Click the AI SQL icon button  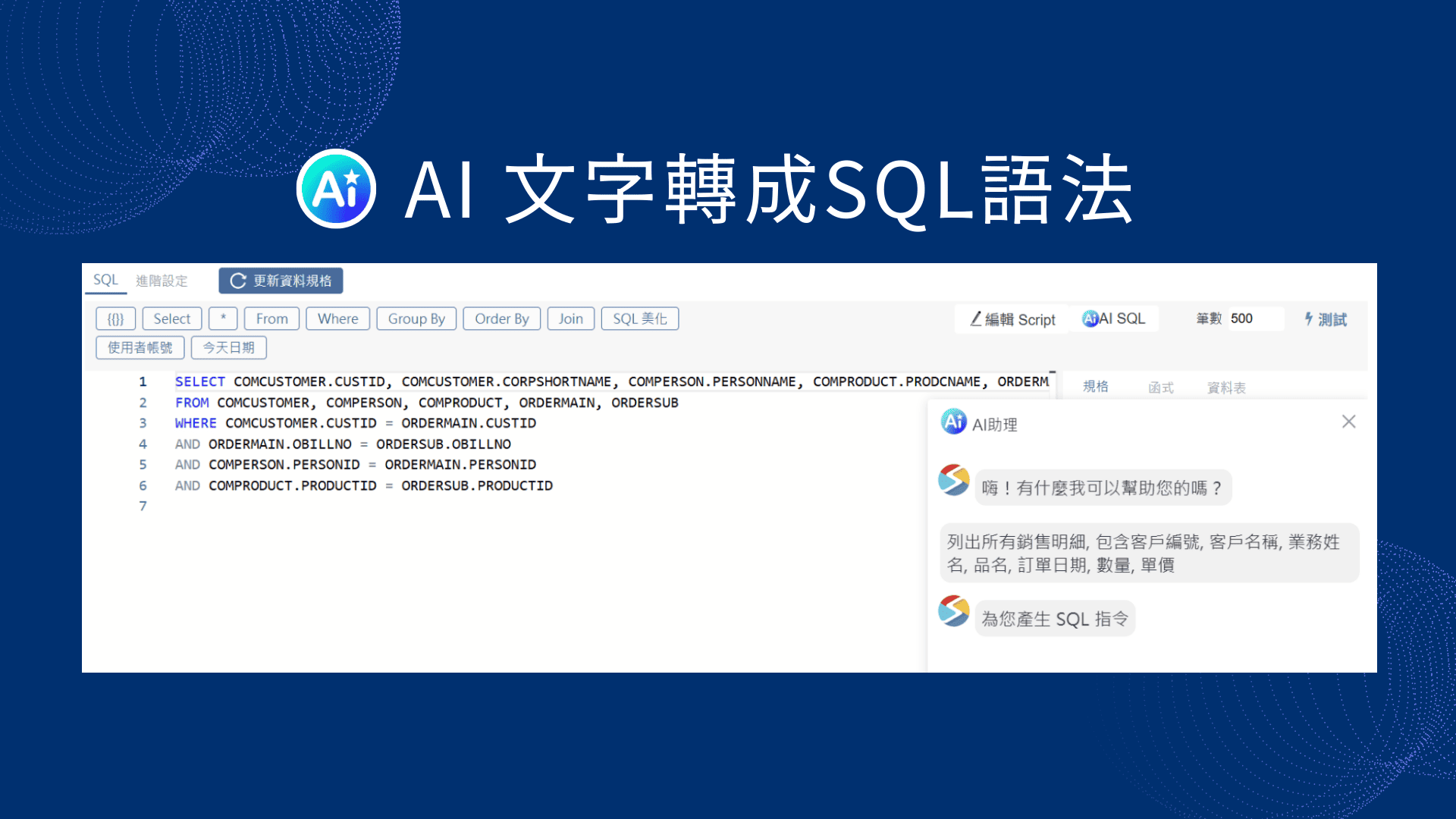point(1090,318)
